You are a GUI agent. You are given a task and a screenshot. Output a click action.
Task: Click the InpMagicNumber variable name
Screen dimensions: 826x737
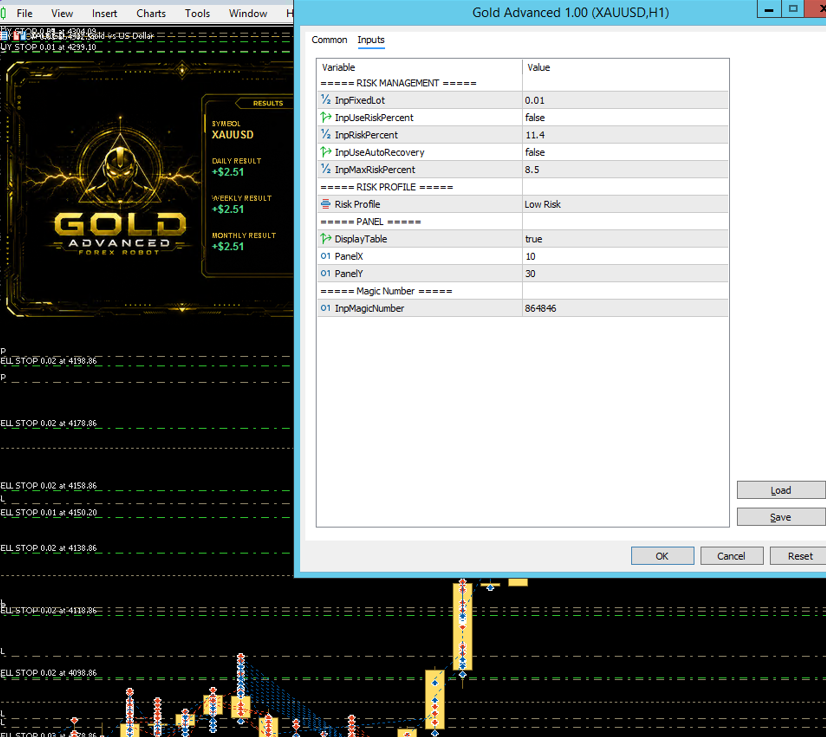coord(369,308)
